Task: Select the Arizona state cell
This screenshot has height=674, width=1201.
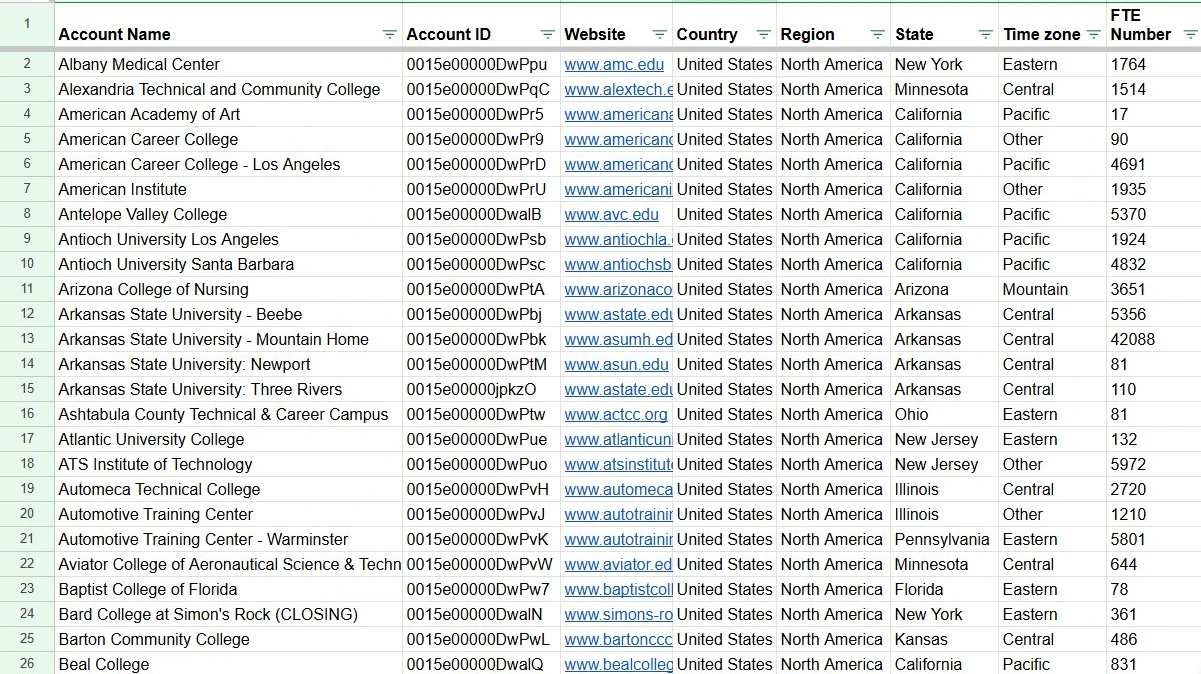Action: [944, 289]
